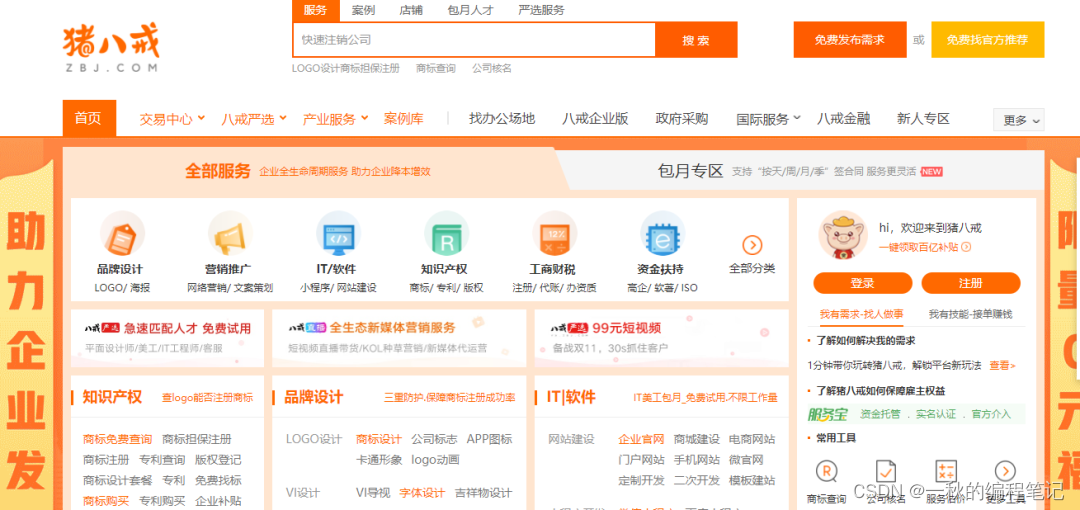Viewport: 1080px width, 510px height.
Task: Click the 登录 button
Action: point(862,283)
